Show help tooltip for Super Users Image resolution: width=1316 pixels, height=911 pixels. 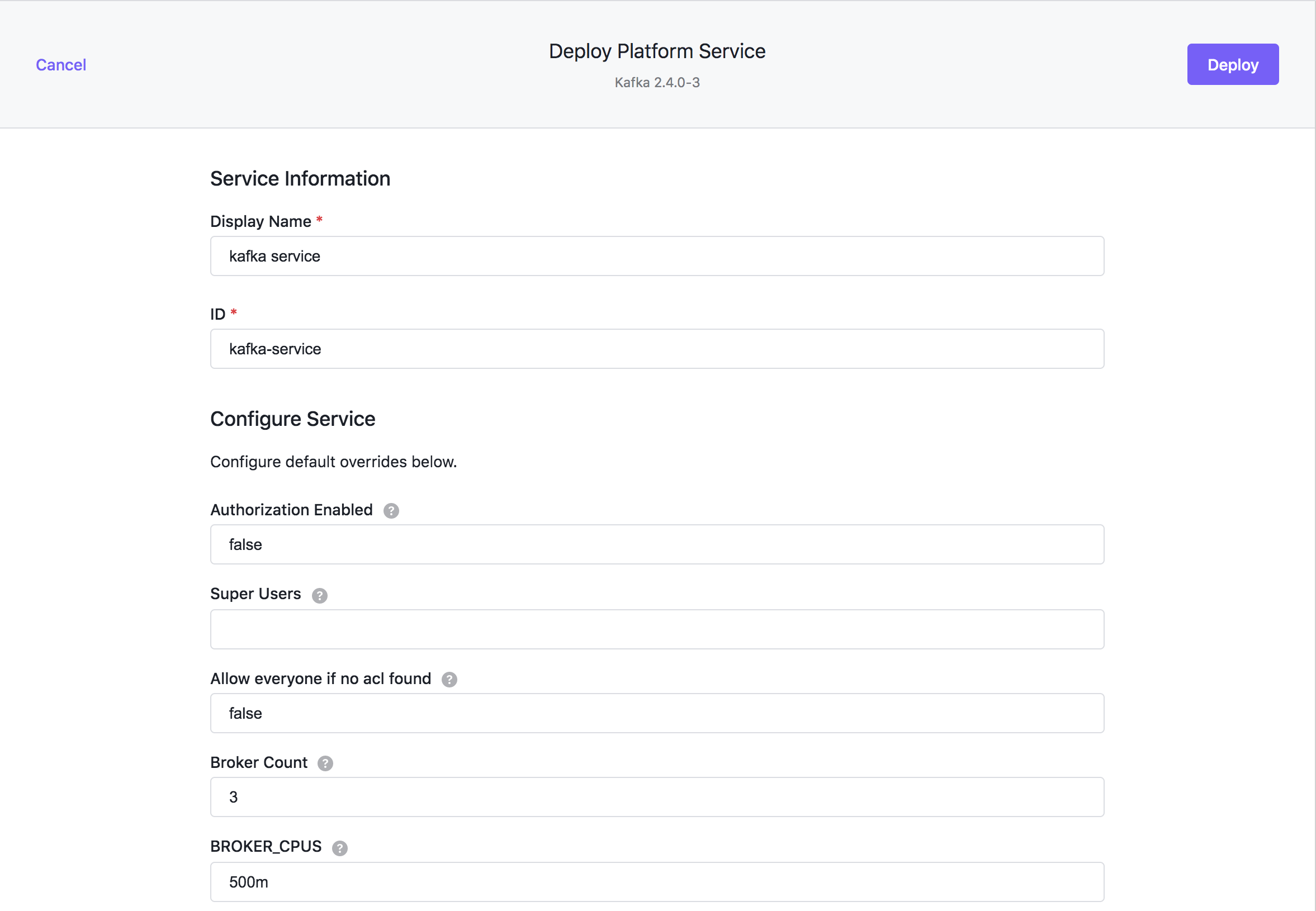(320, 595)
